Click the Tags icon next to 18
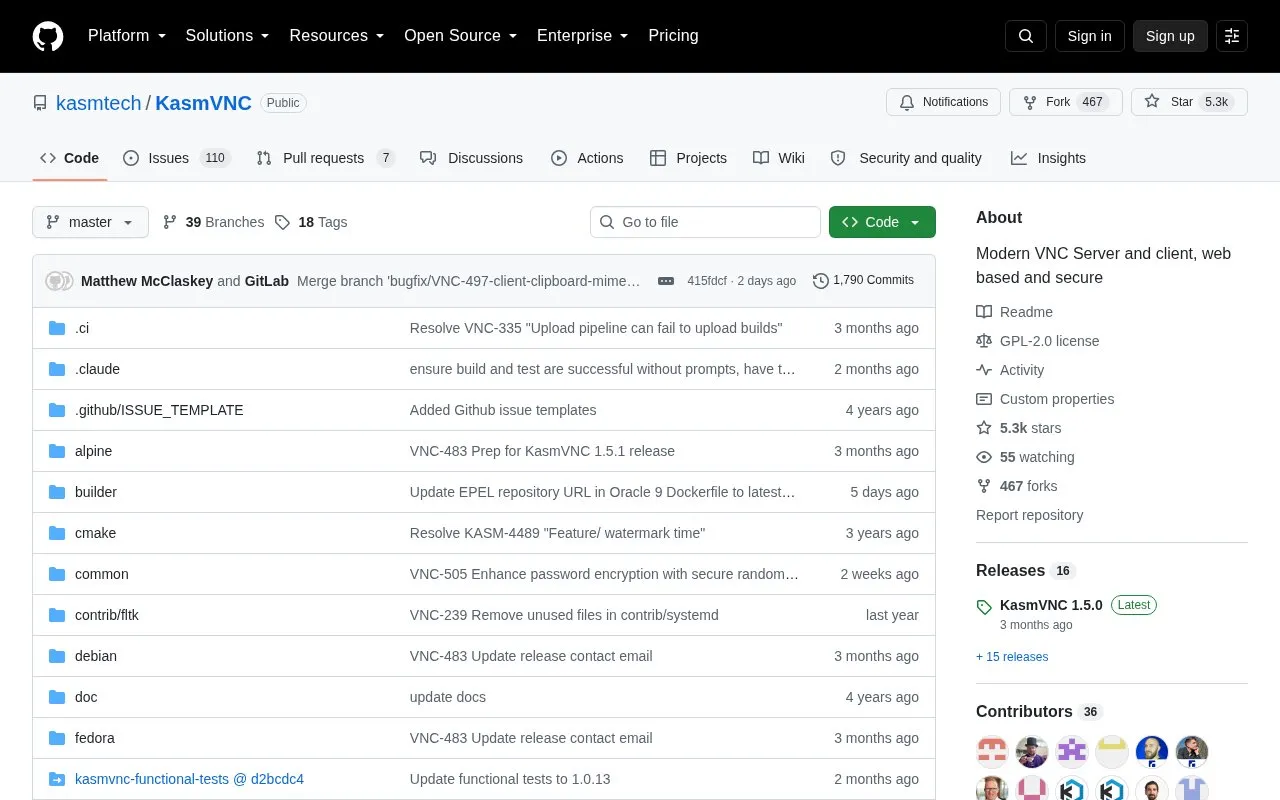The width and height of the screenshot is (1280, 800). pos(283,222)
